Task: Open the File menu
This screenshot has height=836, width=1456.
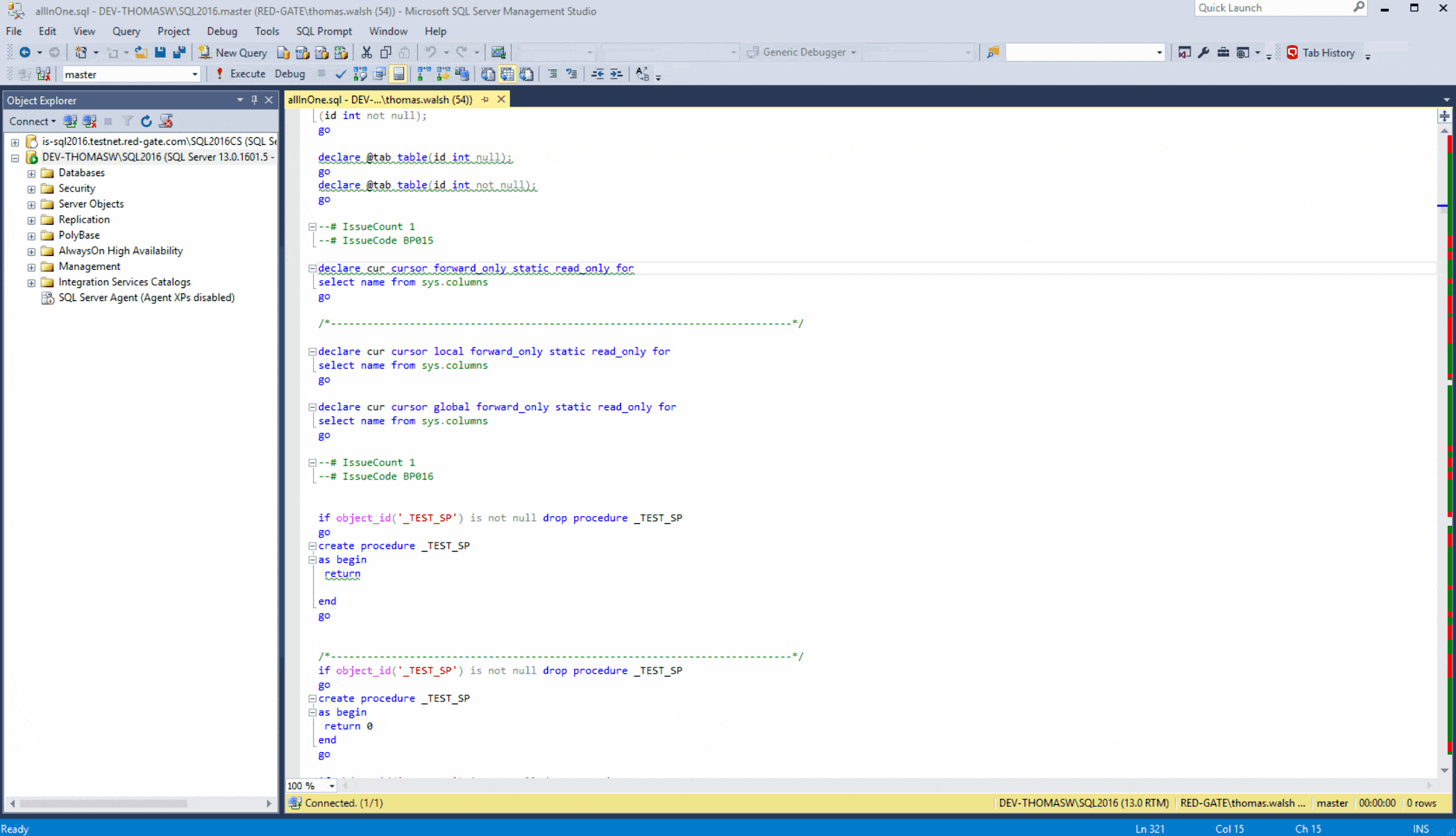Action: point(14,31)
